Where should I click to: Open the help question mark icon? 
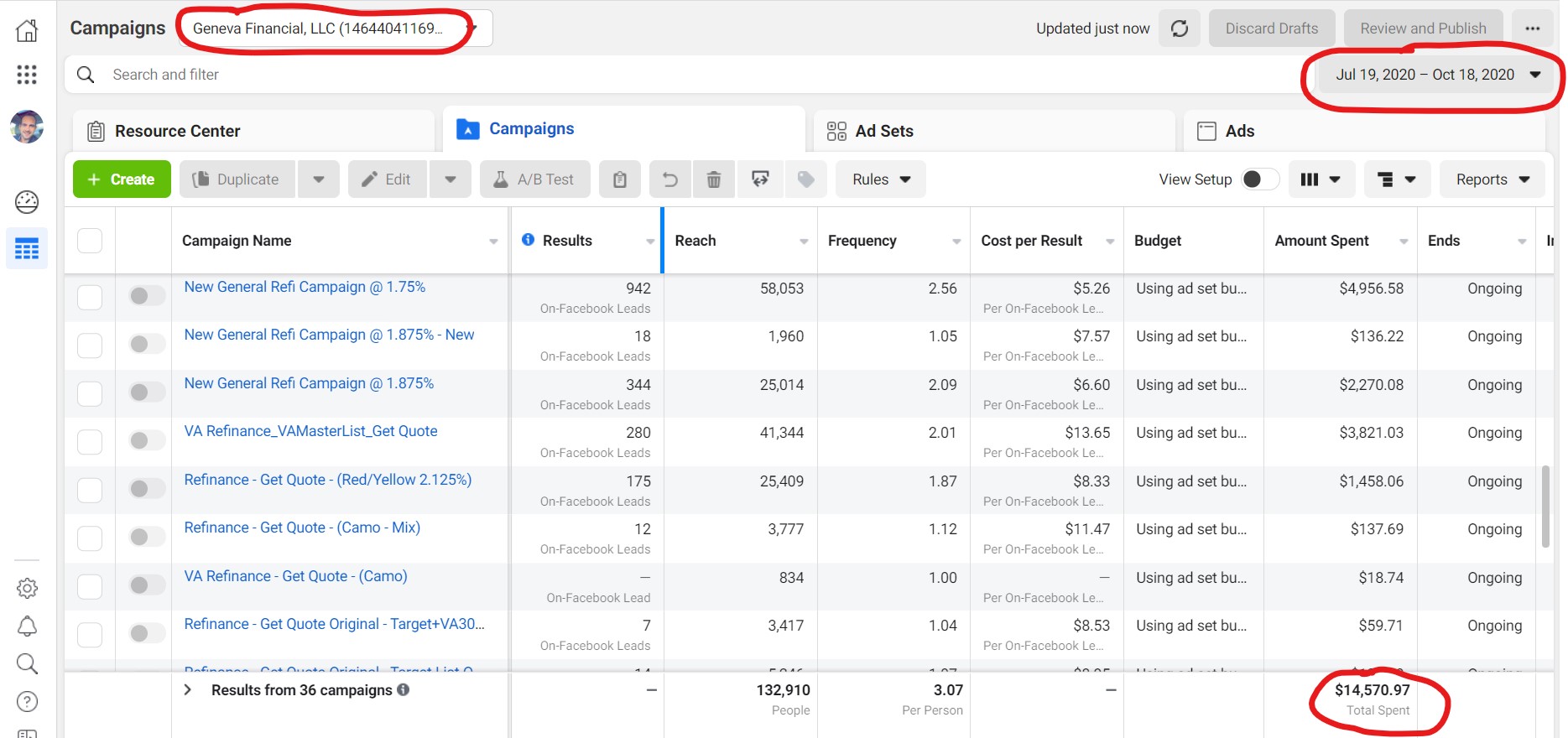point(27,702)
